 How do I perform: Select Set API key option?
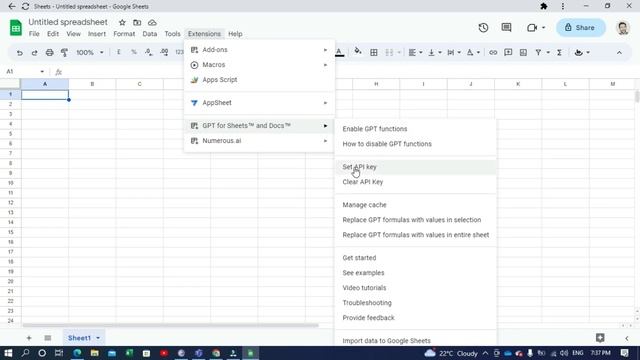[x=416, y=167]
